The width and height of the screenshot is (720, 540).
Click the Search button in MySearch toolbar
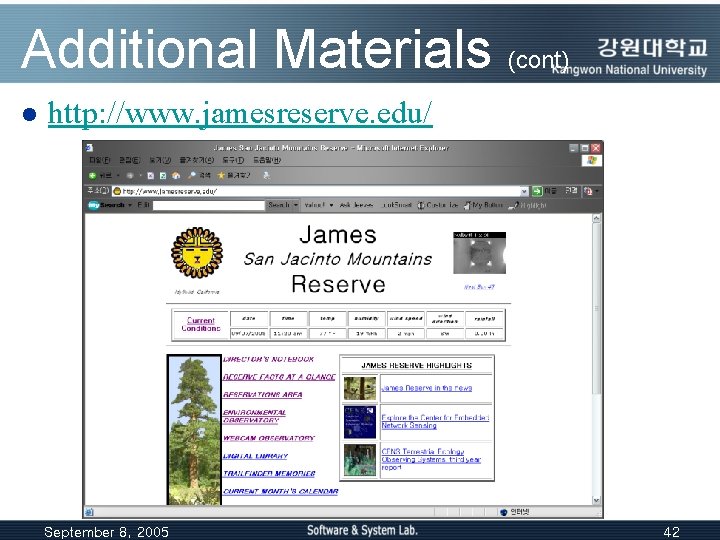click(279, 205)
